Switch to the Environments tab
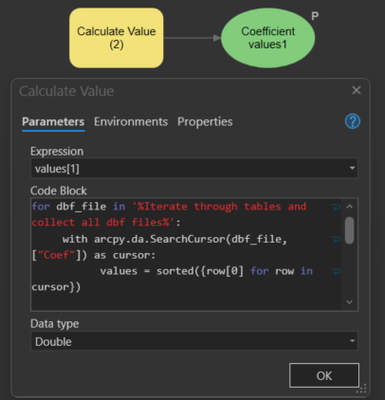 (x=131, y=122)
